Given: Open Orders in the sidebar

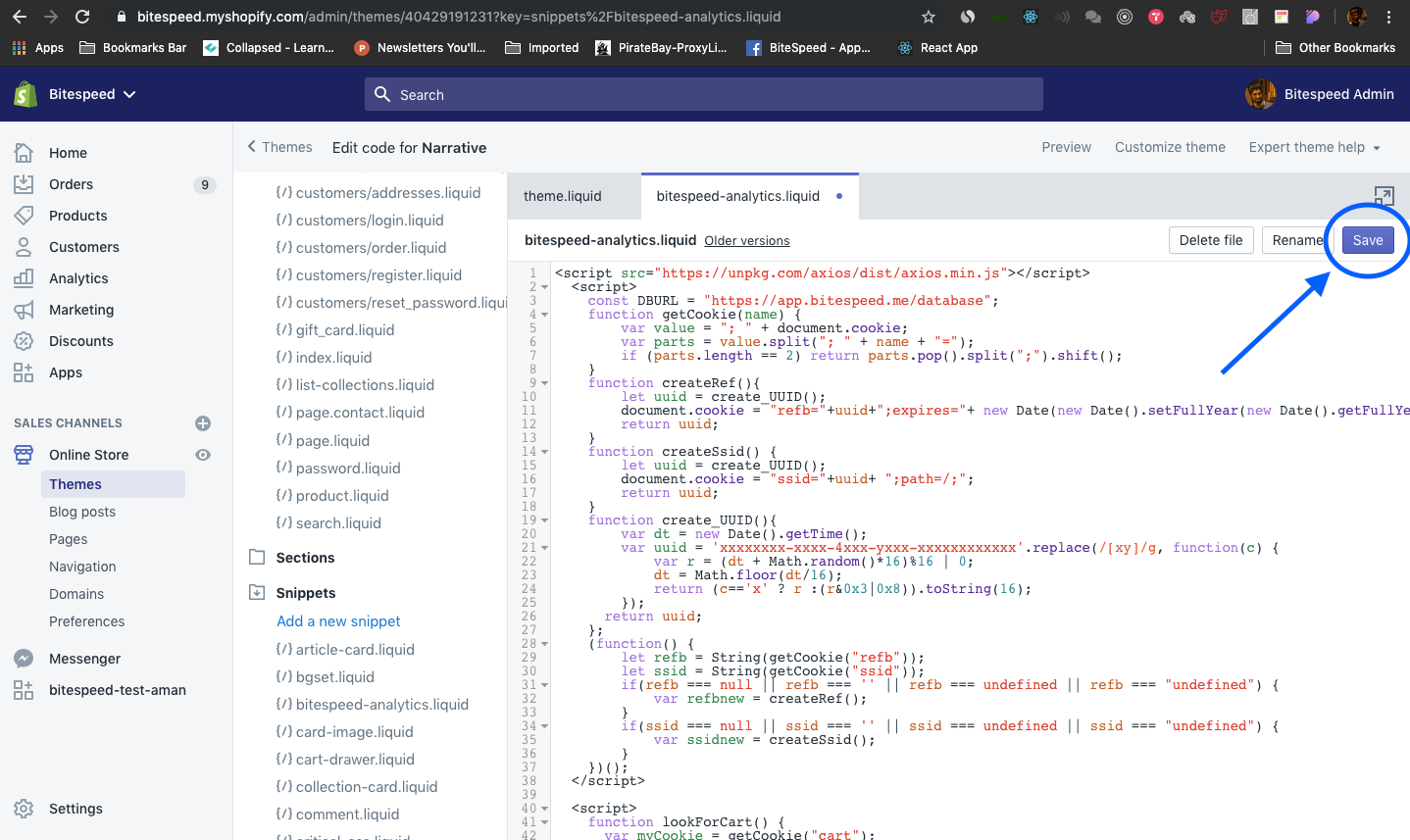Looking at the screenshot, I should coord(71,184).
